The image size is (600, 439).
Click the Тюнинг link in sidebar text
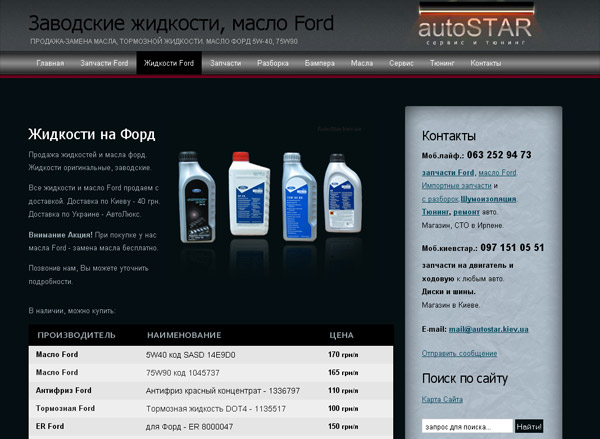tap(435, 212)
